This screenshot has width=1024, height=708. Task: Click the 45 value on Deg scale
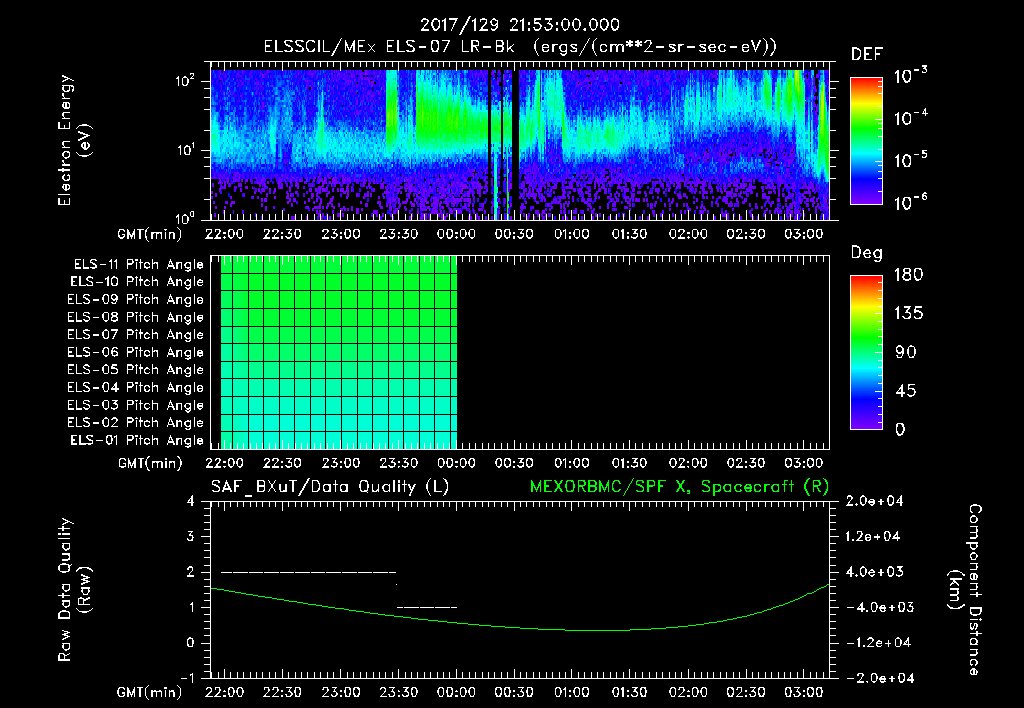[906, 391]
